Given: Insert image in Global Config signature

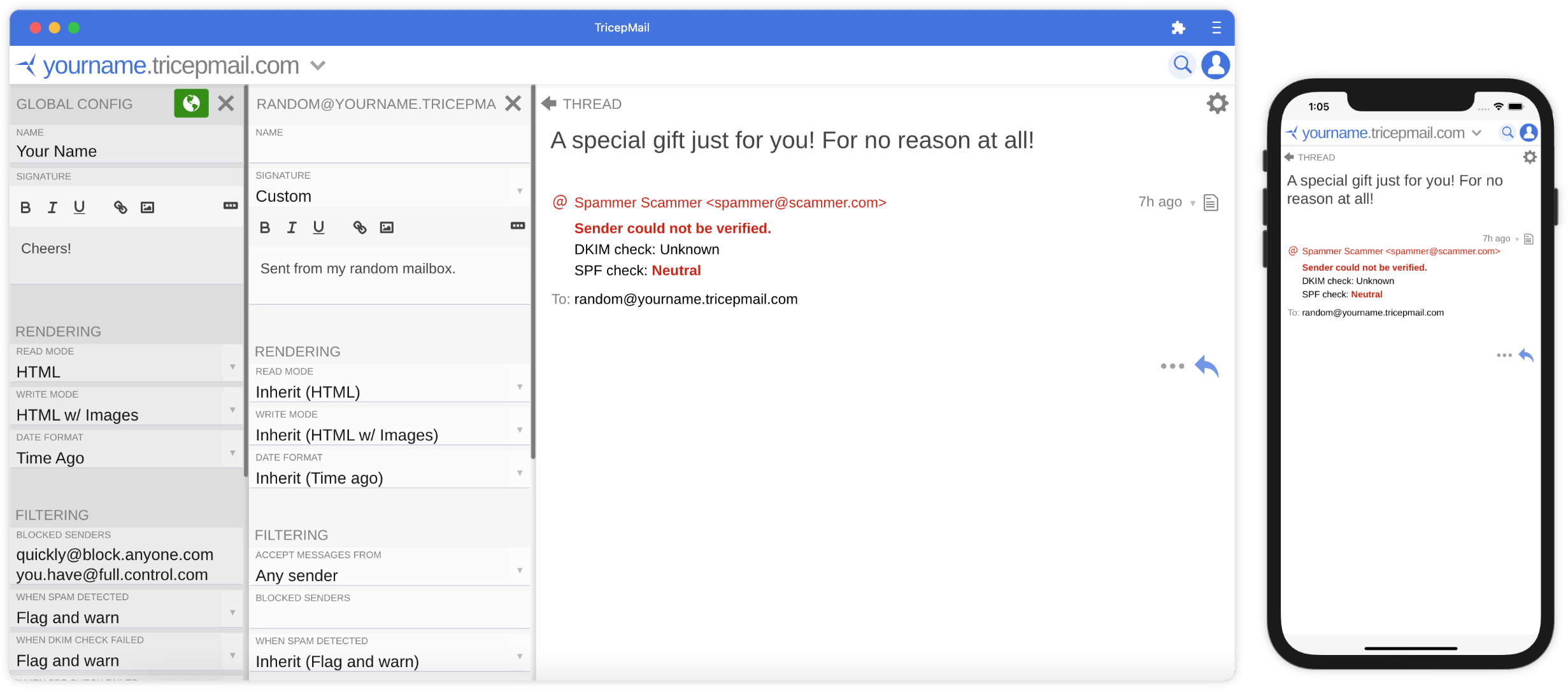Looking at the screenshot, I should pos(147,208).
